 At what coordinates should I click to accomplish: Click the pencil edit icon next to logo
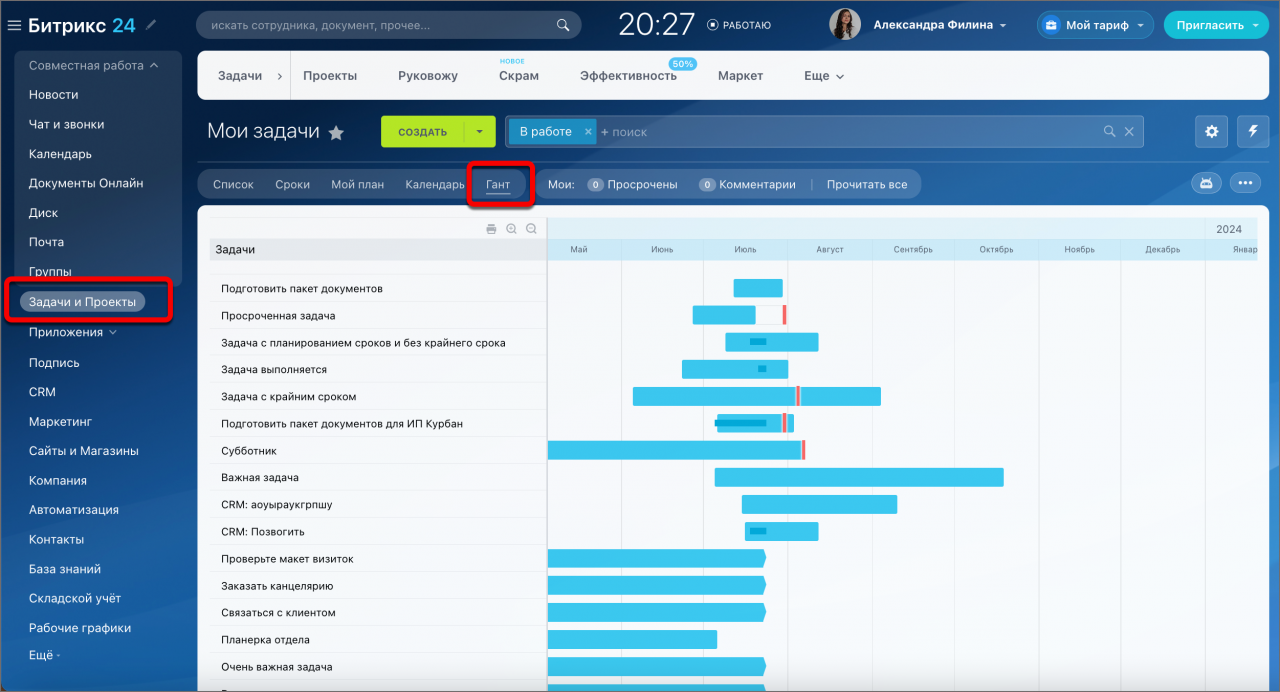151,24
